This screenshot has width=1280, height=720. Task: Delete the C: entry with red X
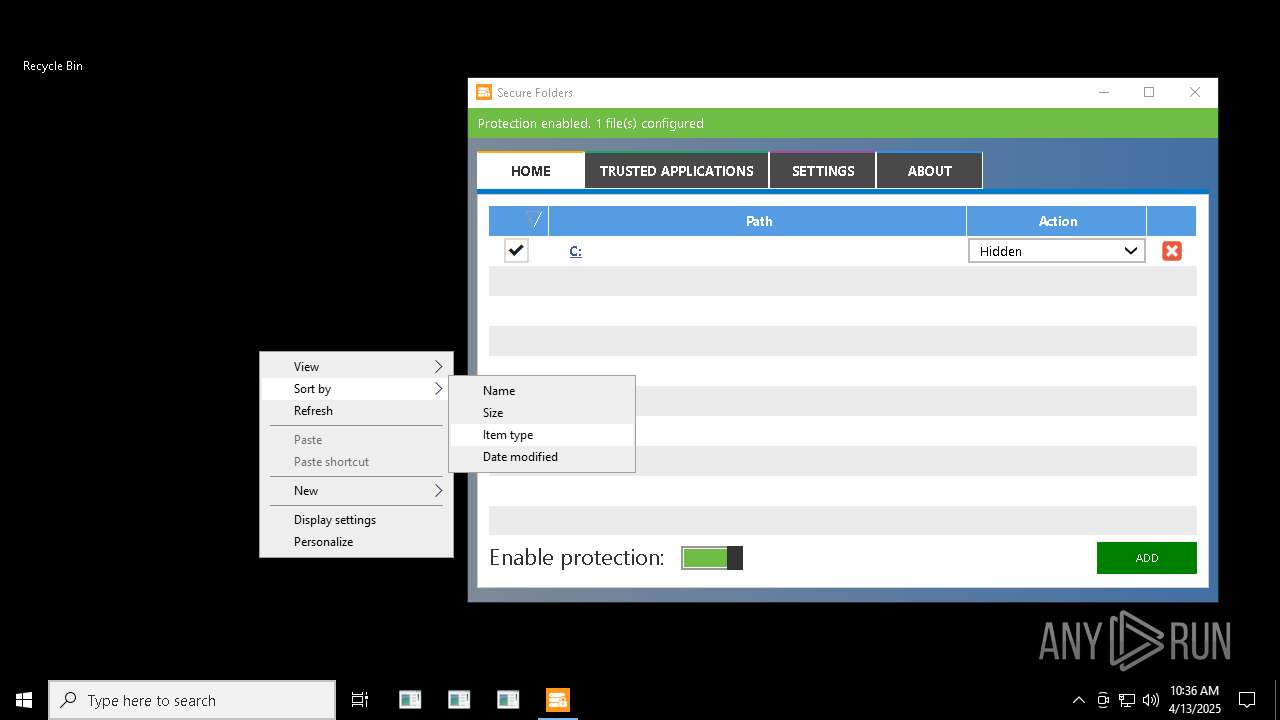coord(1171,251)
